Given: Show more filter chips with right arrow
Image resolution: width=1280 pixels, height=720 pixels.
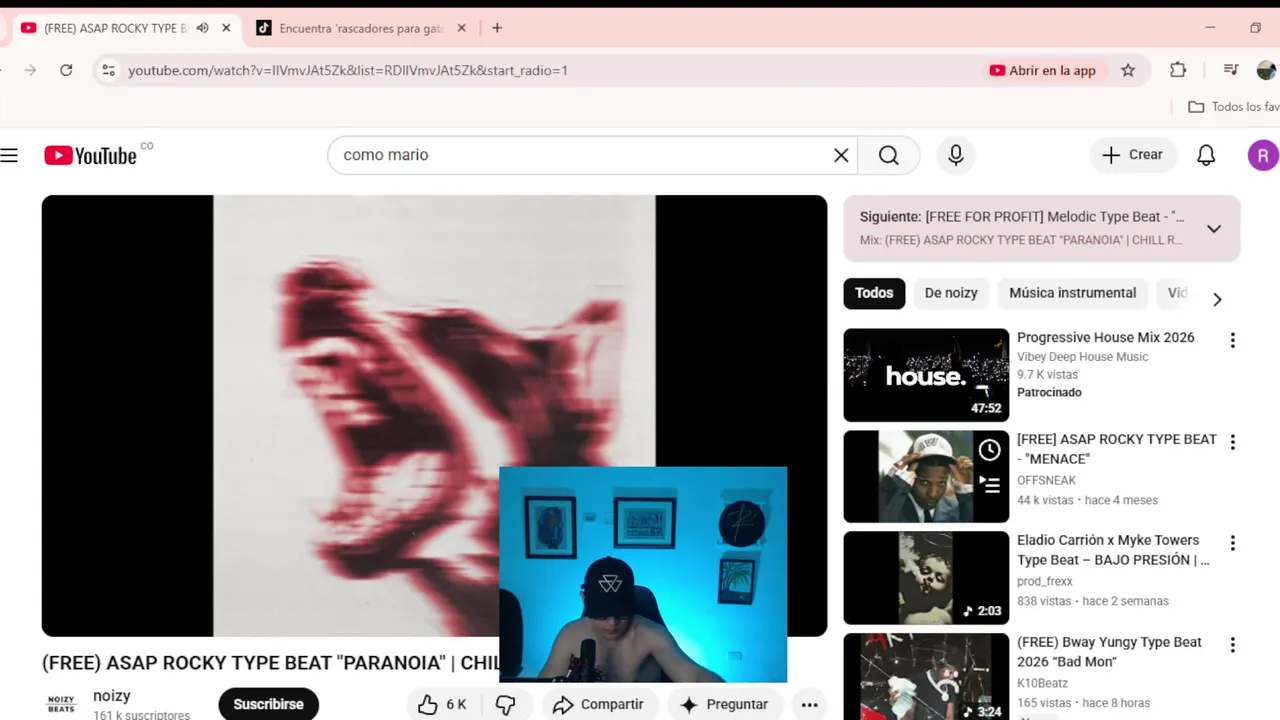Looking at the screenshot, I should [1217, 299].
